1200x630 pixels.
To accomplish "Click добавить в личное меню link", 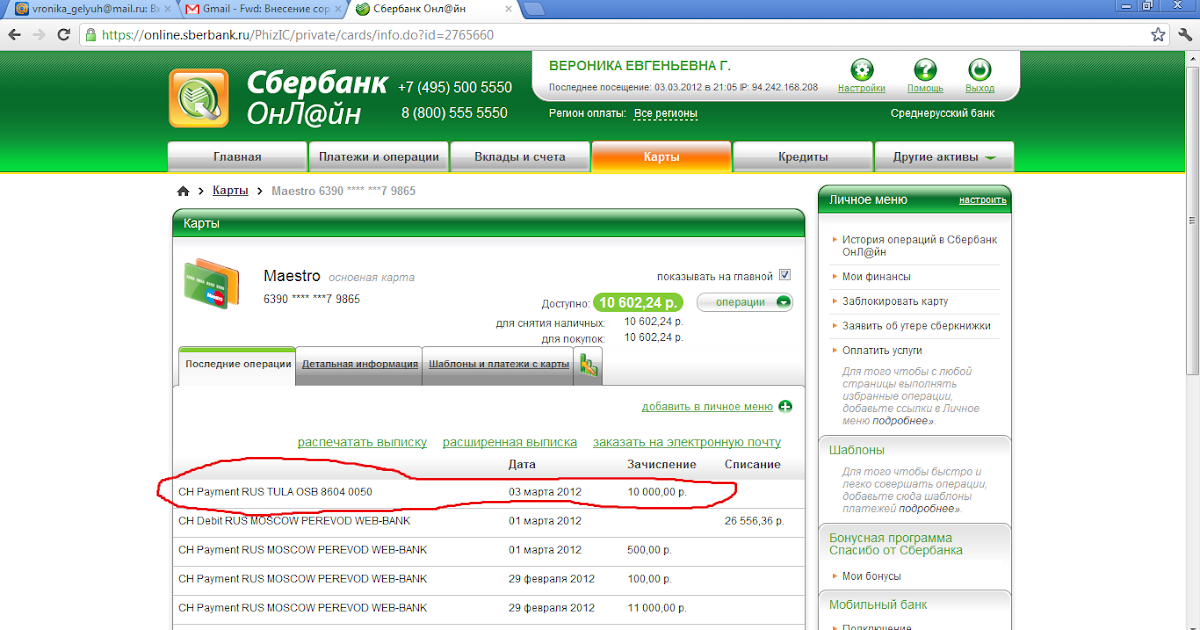I will click(707, 407).
